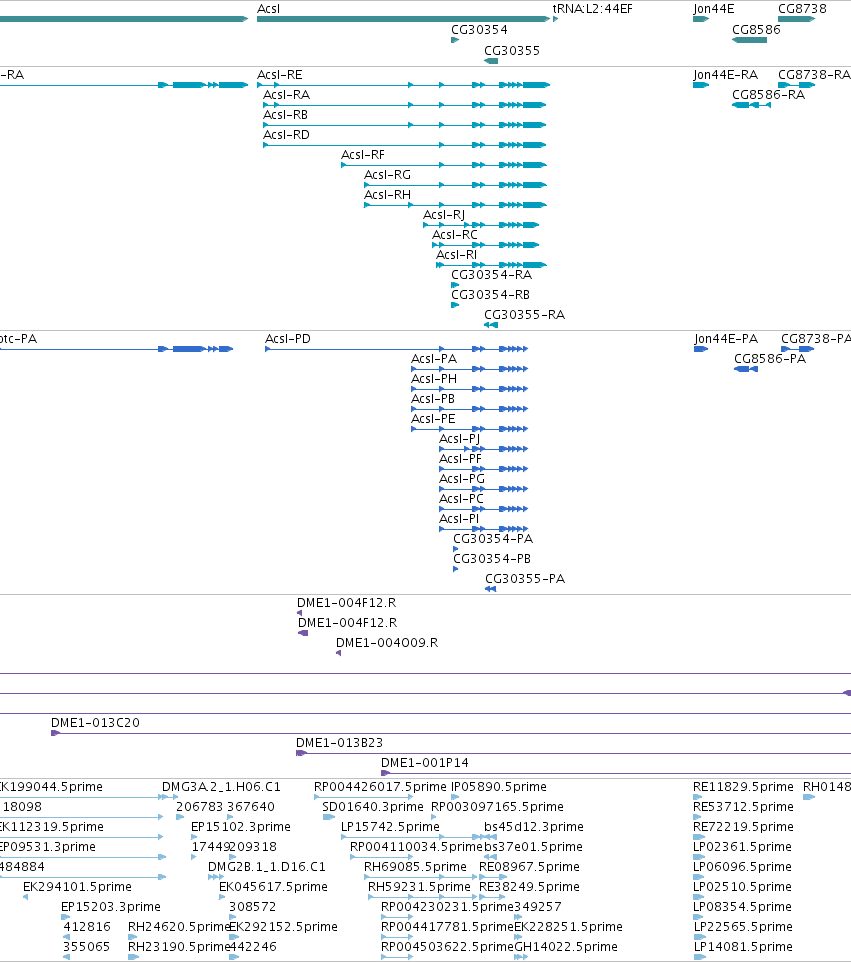Select protein CG8738-PA
851x962 pixels.
(x=815, y=339)
